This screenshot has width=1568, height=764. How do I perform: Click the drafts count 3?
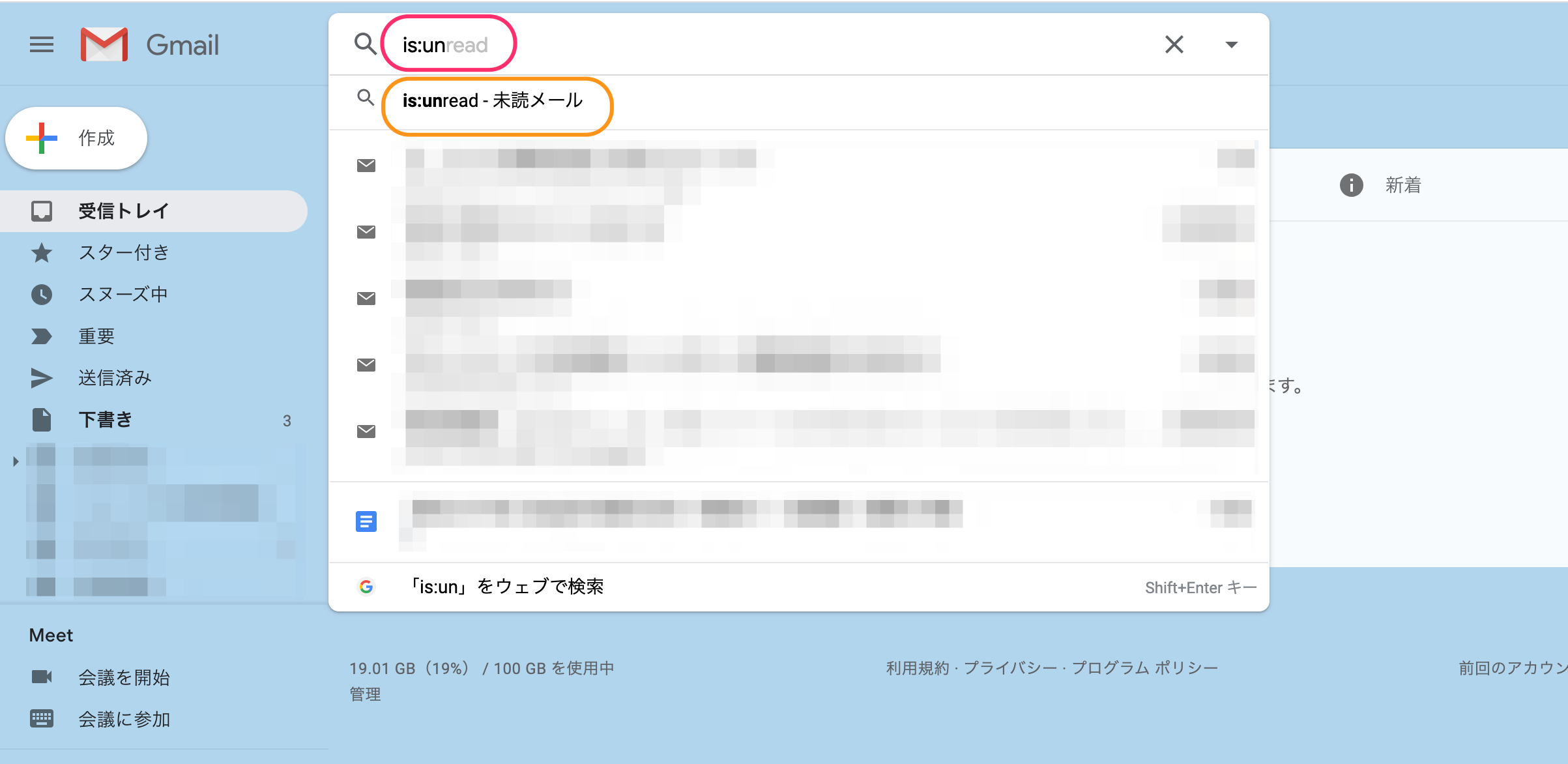point(287,420)
